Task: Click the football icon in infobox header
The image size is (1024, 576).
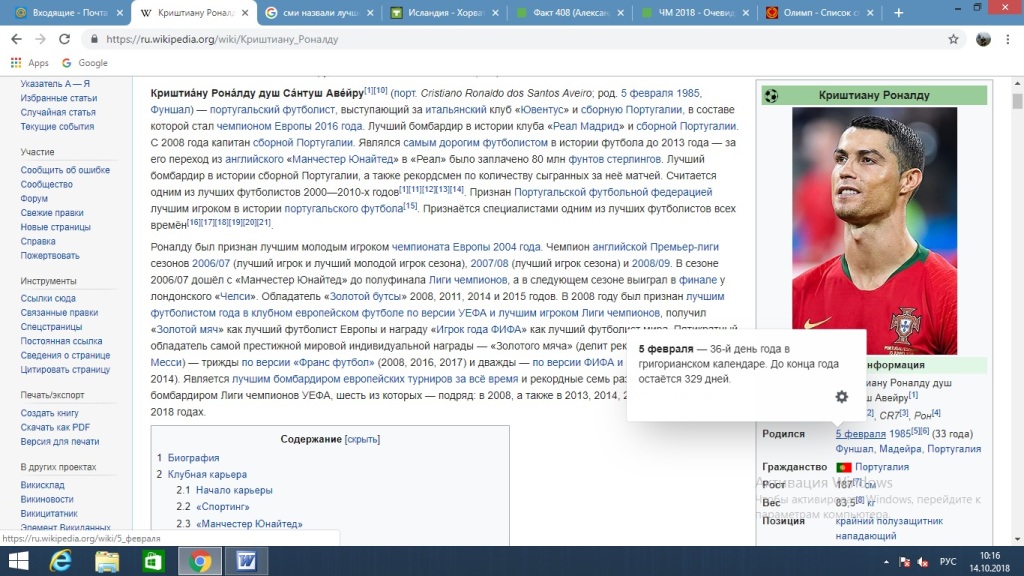Action: click(771, 95)
